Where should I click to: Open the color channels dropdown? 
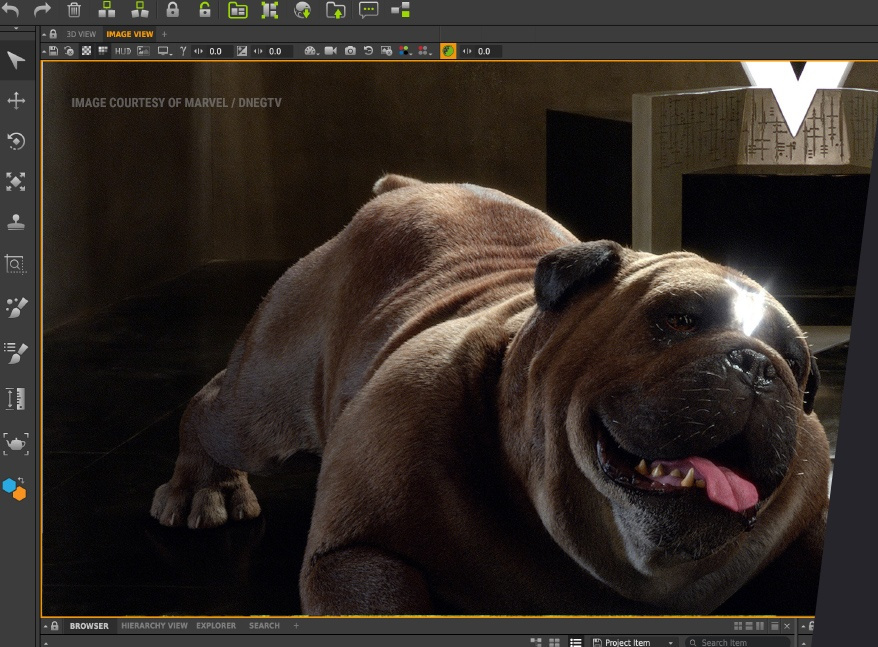click(406, 51)
